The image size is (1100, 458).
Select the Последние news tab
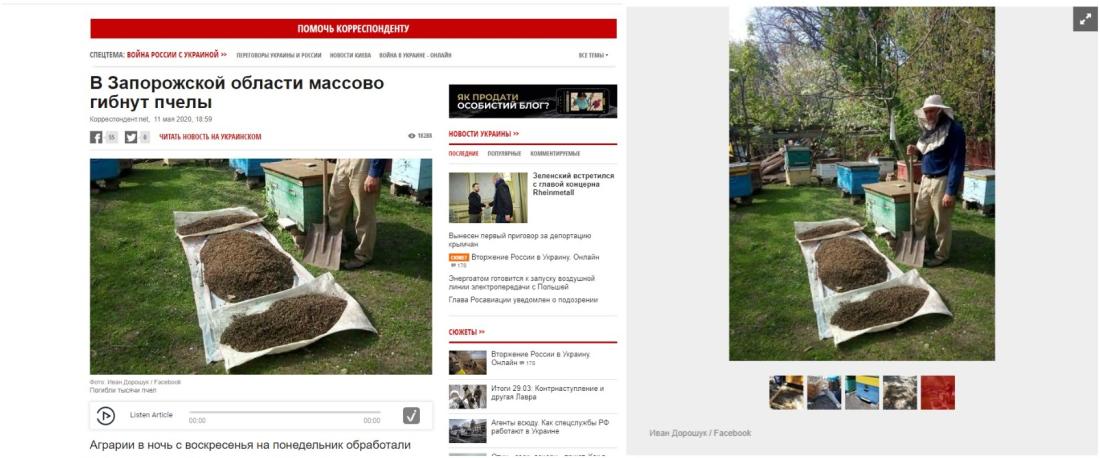(464, 154)
